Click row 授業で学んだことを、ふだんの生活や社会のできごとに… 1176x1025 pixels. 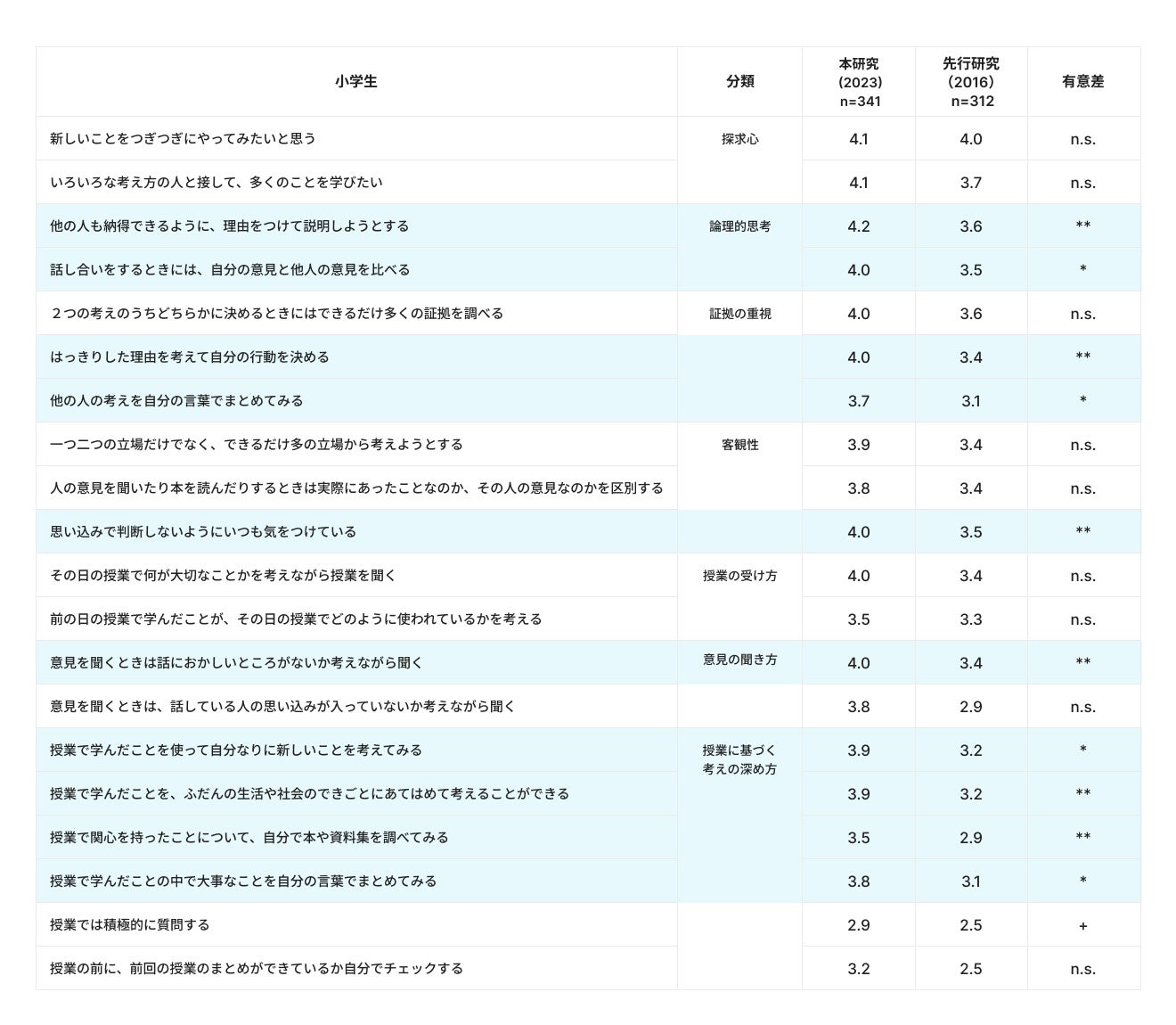click(x=588, y=793)
